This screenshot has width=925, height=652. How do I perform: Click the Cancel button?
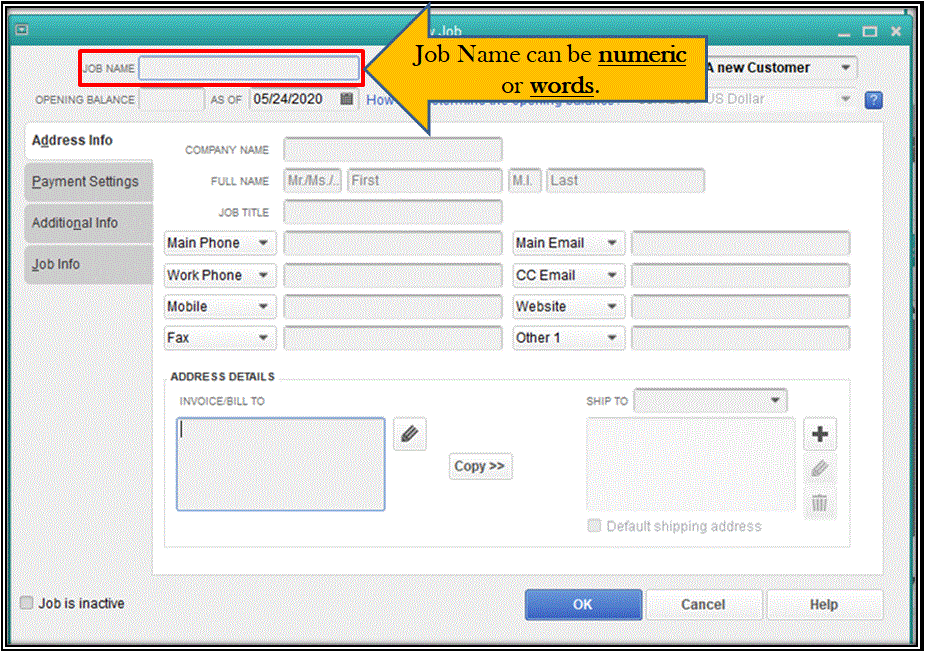[703, 604]
